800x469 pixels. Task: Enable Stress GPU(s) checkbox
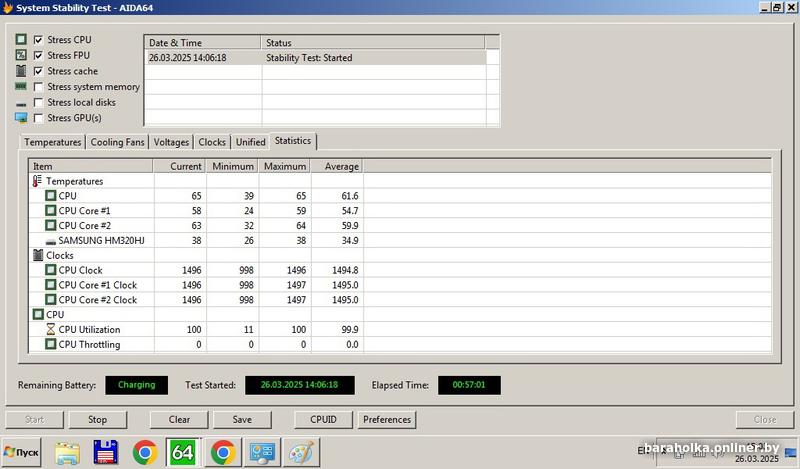(x=38, y=118)
